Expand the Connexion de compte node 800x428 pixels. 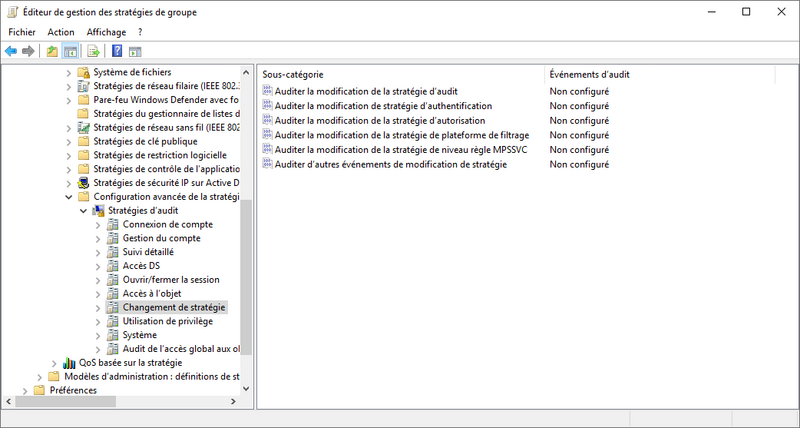pyautogui.click(x=97, y=225)
